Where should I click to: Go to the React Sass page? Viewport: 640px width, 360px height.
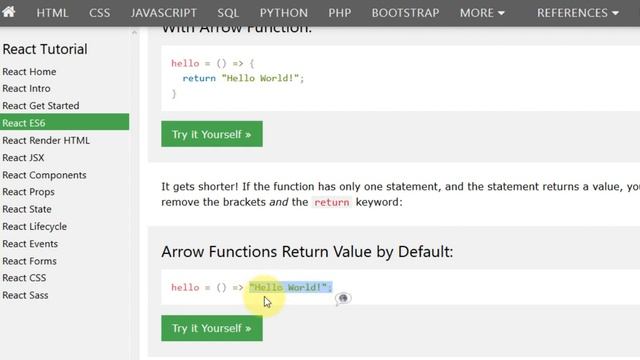click(x=25, y=295)
